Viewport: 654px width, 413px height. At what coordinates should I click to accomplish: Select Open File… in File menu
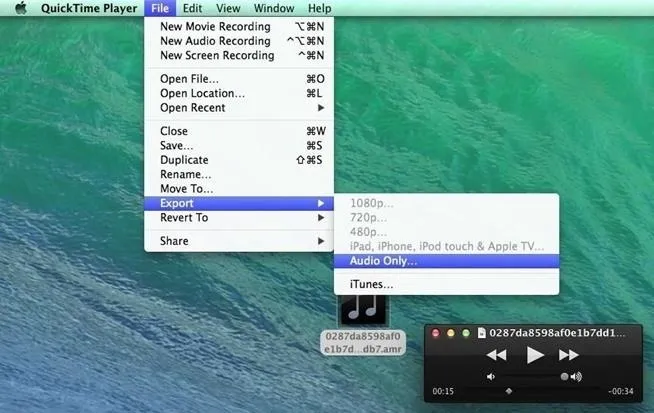[x=239, y=79]
